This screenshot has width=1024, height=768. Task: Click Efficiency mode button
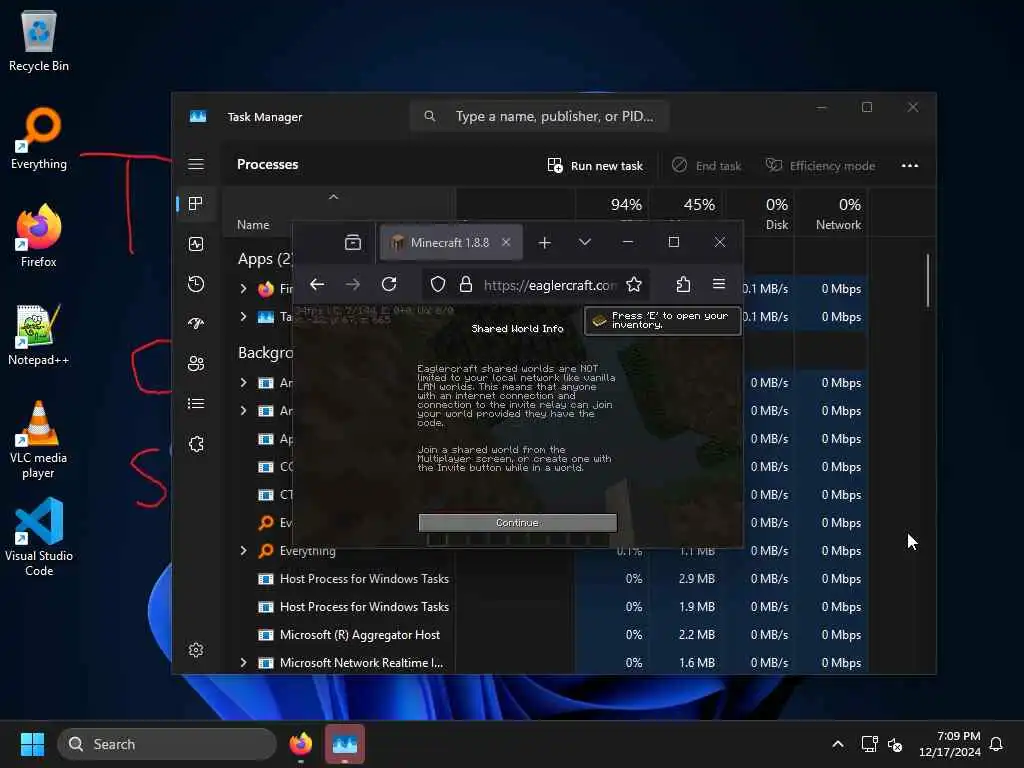click(820, 166)
